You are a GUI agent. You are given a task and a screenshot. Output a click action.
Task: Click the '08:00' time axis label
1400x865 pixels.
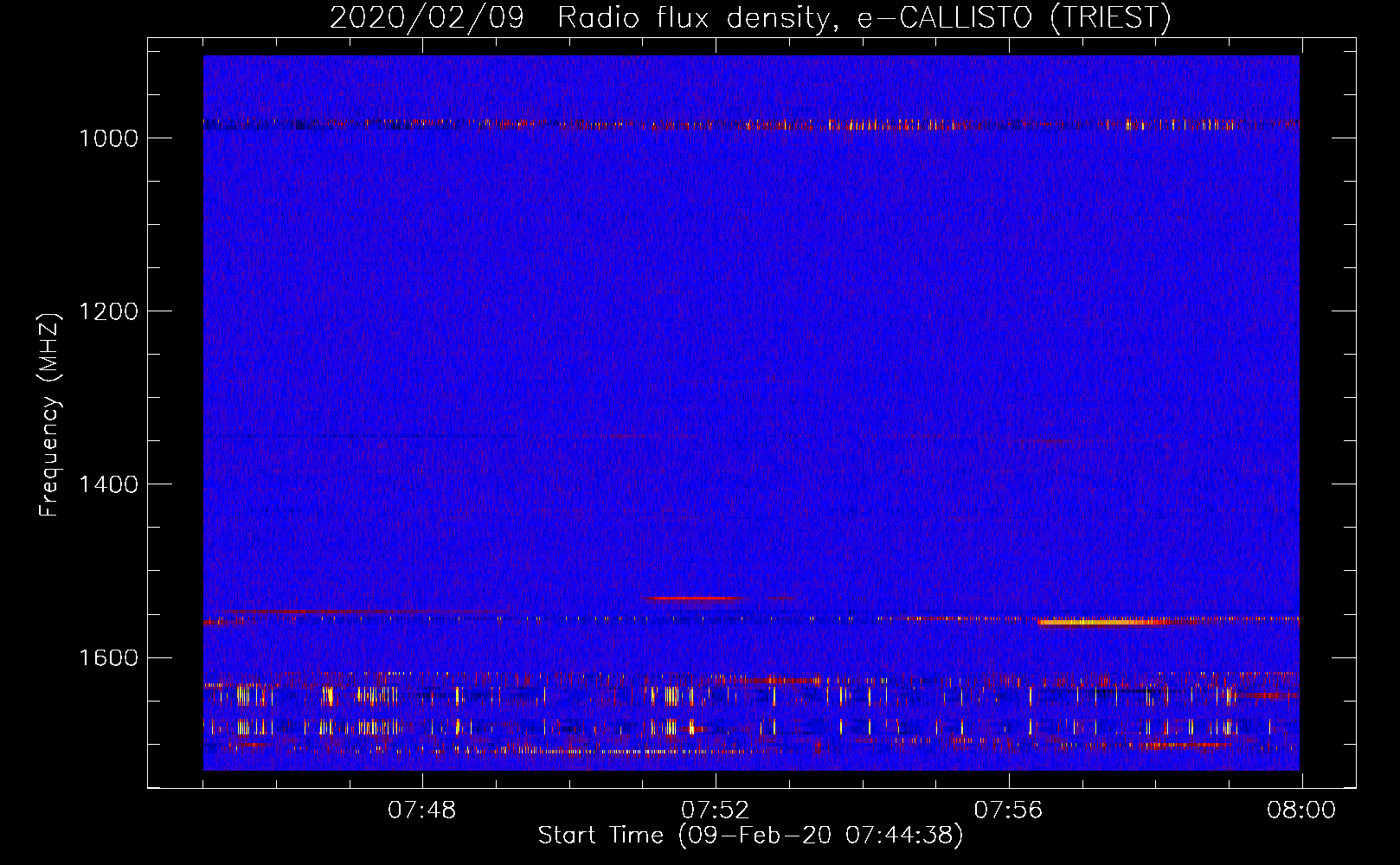[x=1301, y=811]
